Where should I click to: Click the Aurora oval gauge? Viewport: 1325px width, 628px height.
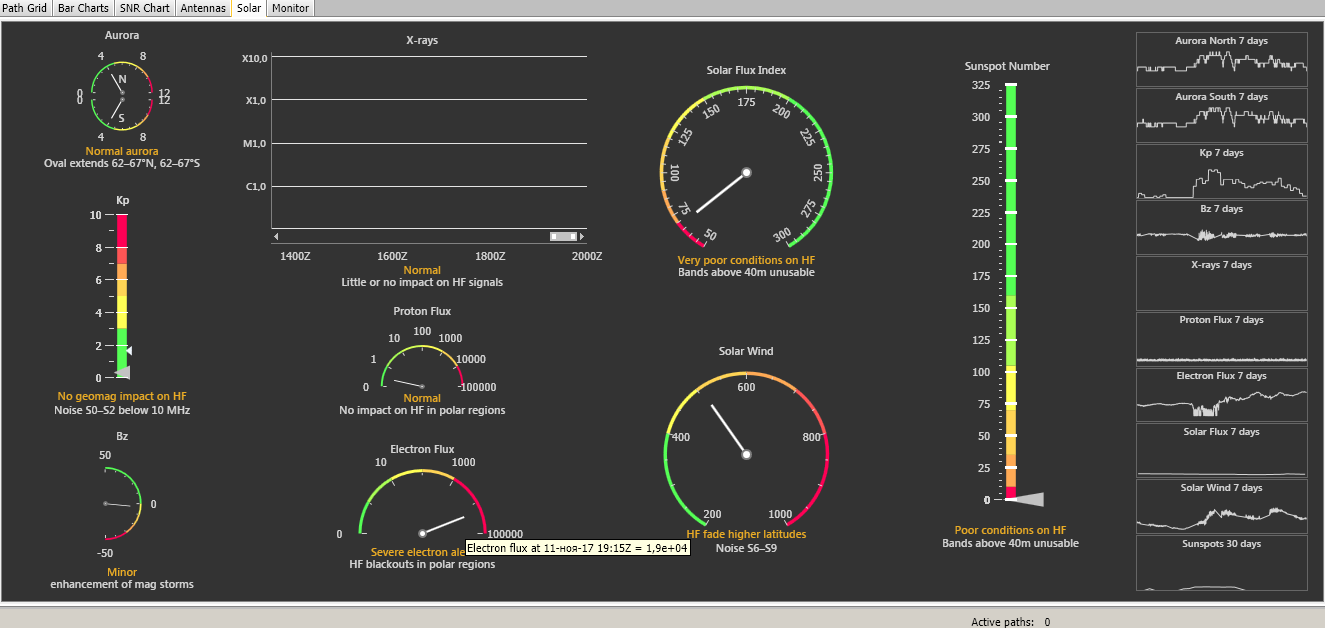point(122,96)
